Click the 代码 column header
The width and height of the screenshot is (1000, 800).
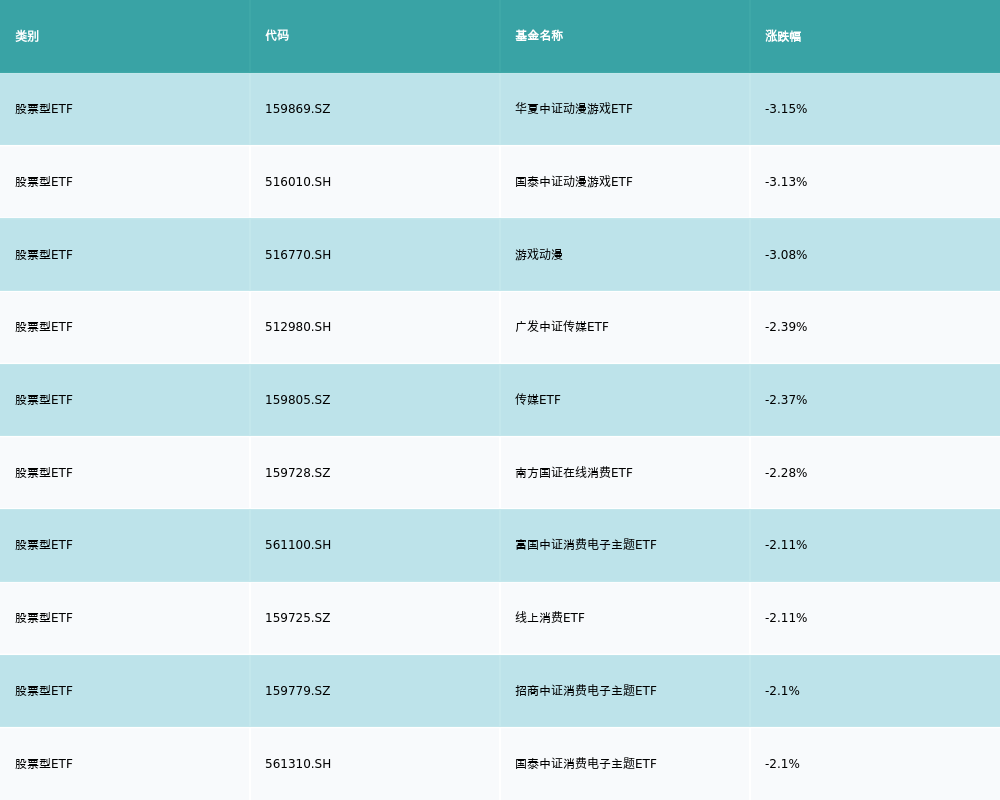pos(277,36)
